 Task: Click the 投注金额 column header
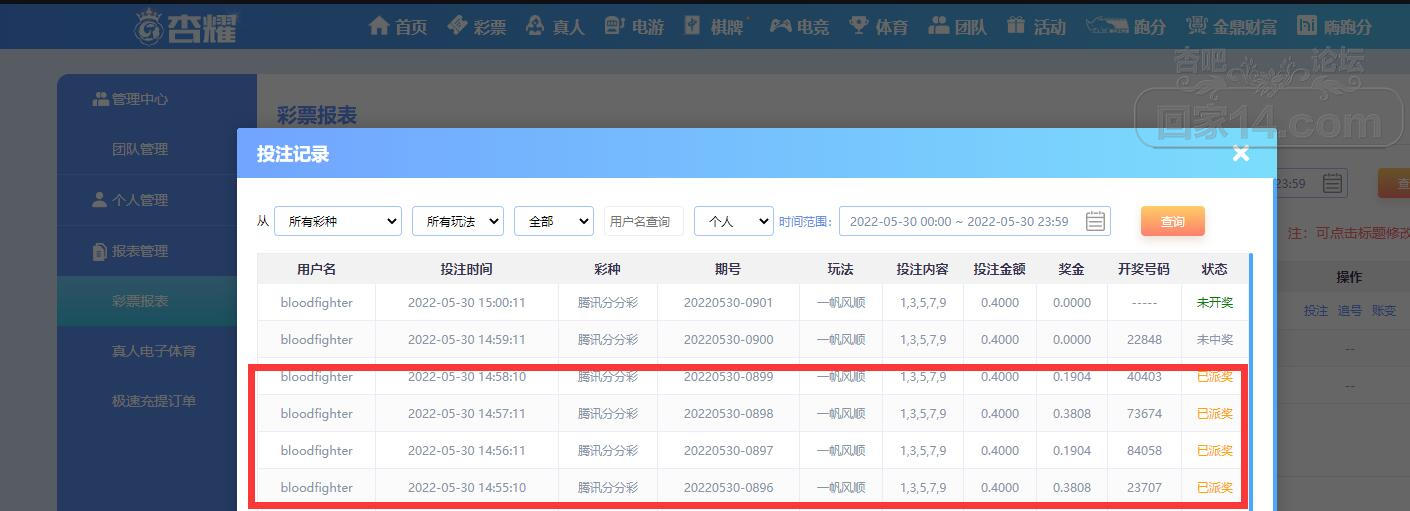click(999, 269)
